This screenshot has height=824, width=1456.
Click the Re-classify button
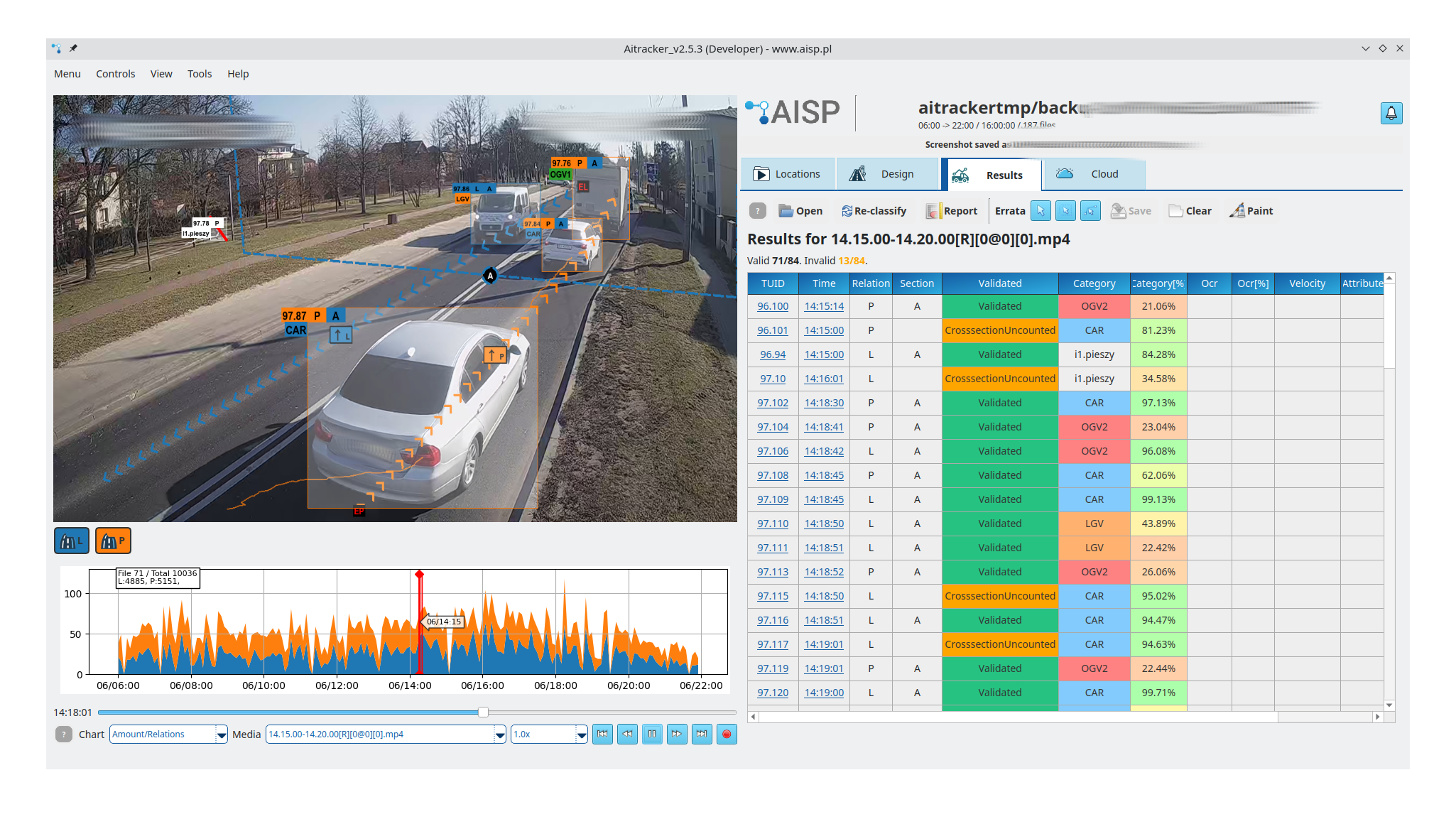874,211
